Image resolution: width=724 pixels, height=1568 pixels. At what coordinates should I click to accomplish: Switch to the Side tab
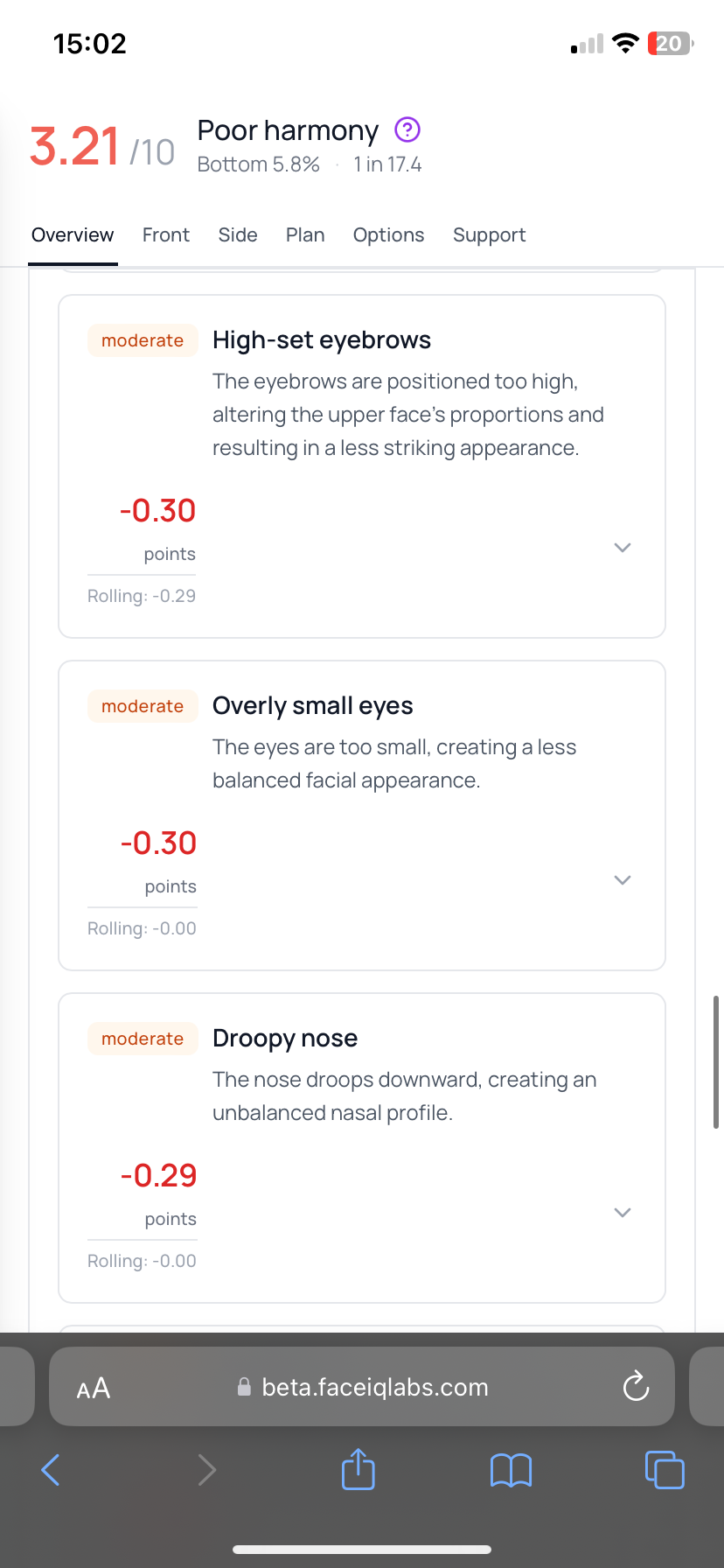tap(238, 235)
